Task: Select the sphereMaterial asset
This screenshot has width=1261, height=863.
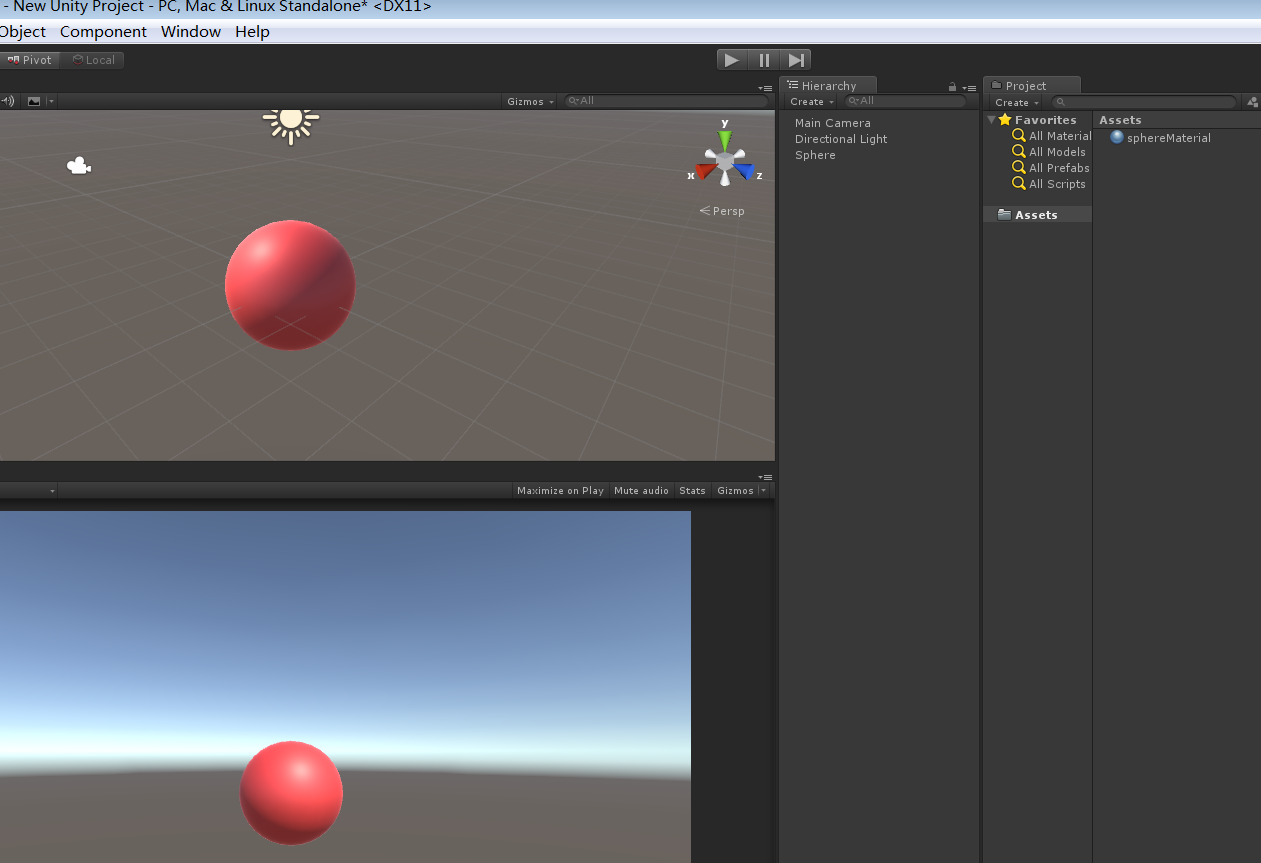Action: [x=1165, y=137]
